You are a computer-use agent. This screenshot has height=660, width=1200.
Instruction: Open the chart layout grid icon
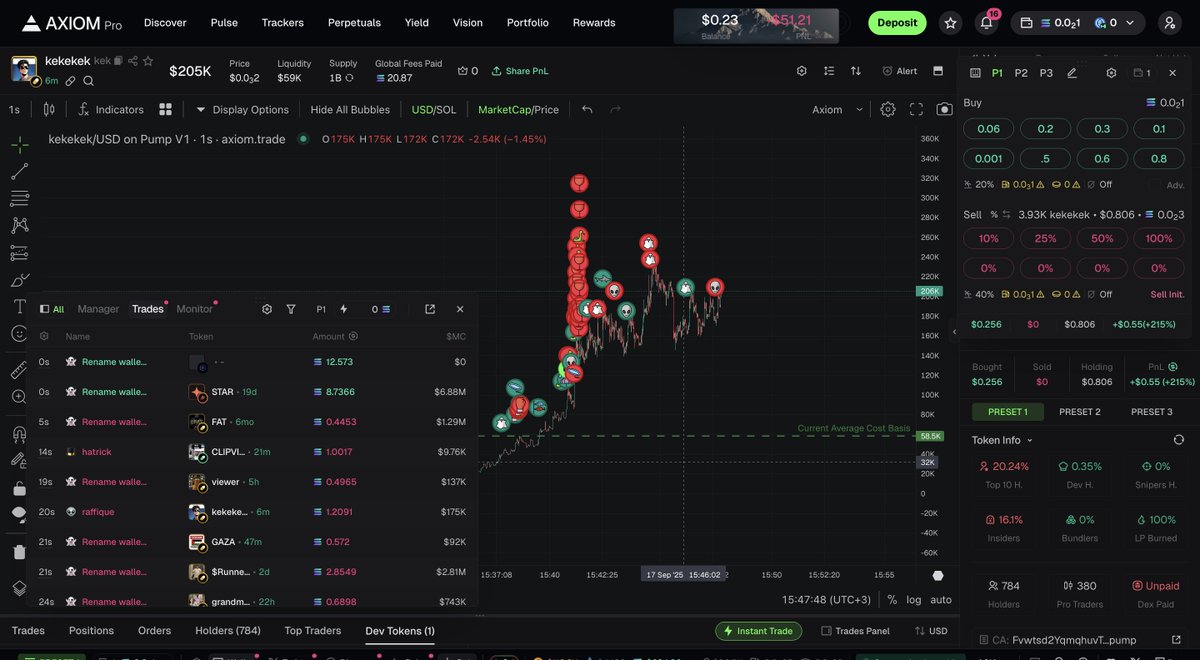[x=166, y=109]
